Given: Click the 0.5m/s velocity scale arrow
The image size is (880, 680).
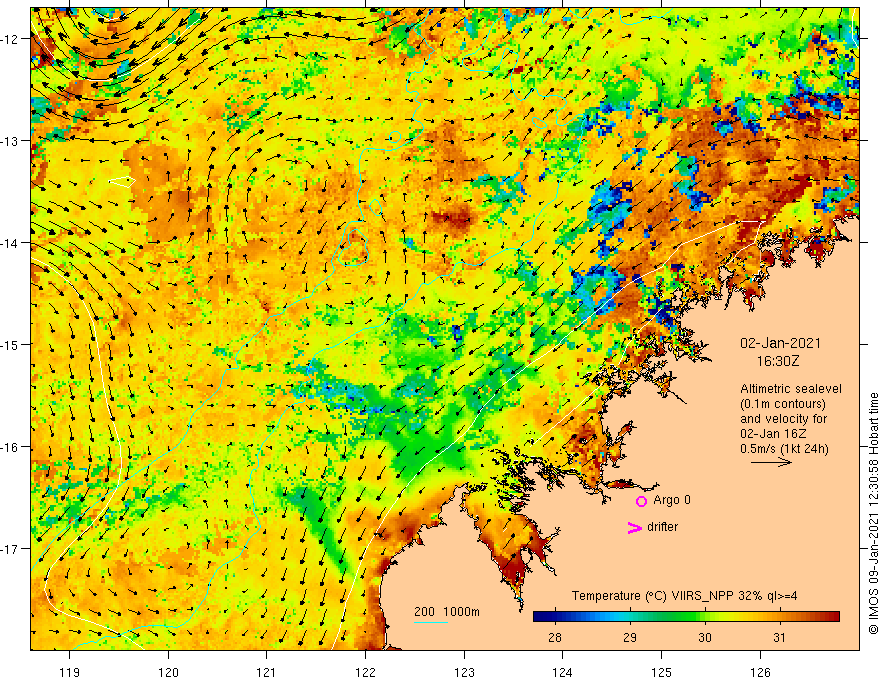Looking at the screenshot, I should 772,462.
